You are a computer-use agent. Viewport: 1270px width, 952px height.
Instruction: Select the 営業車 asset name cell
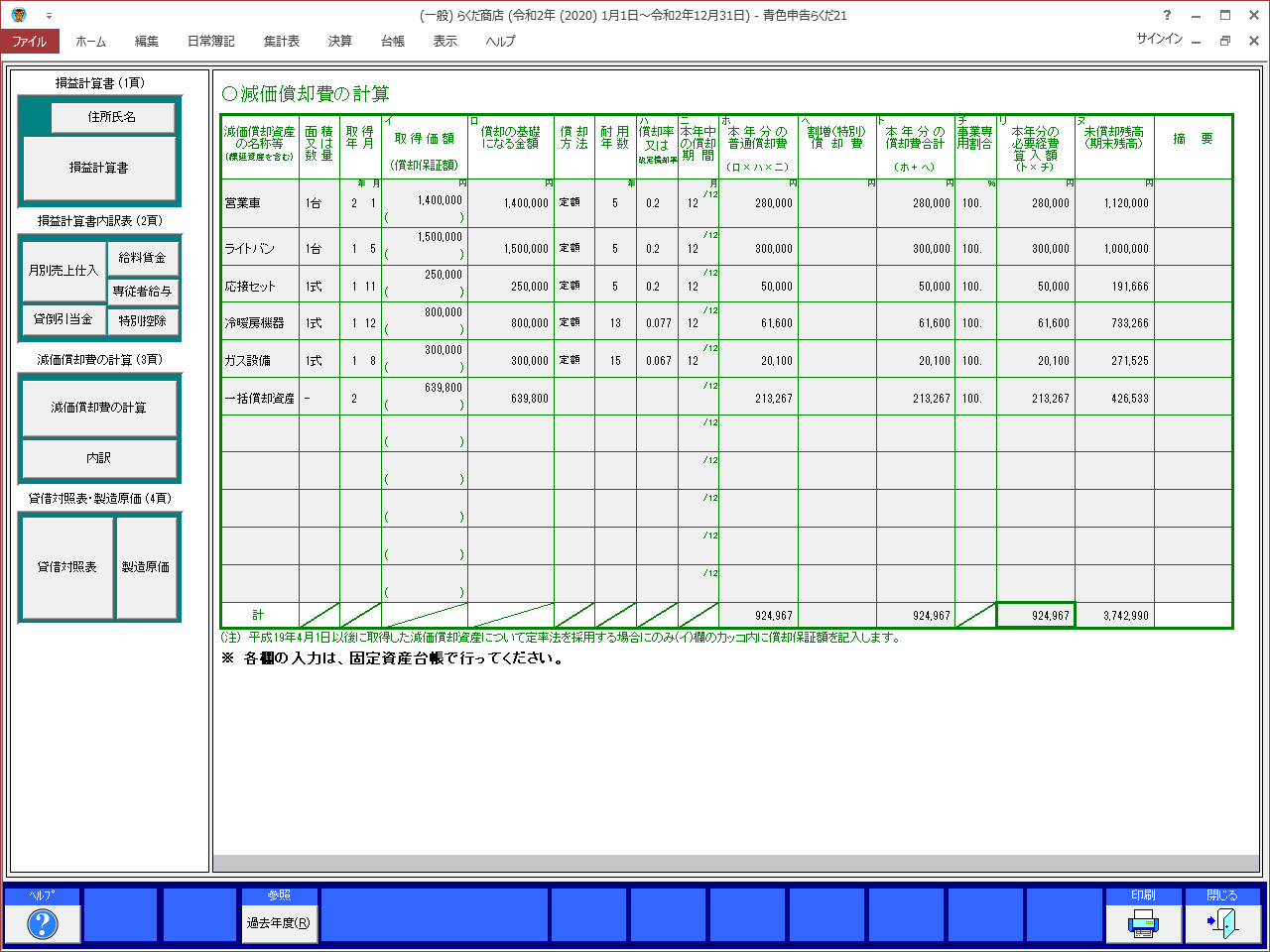tap(260, 203)
